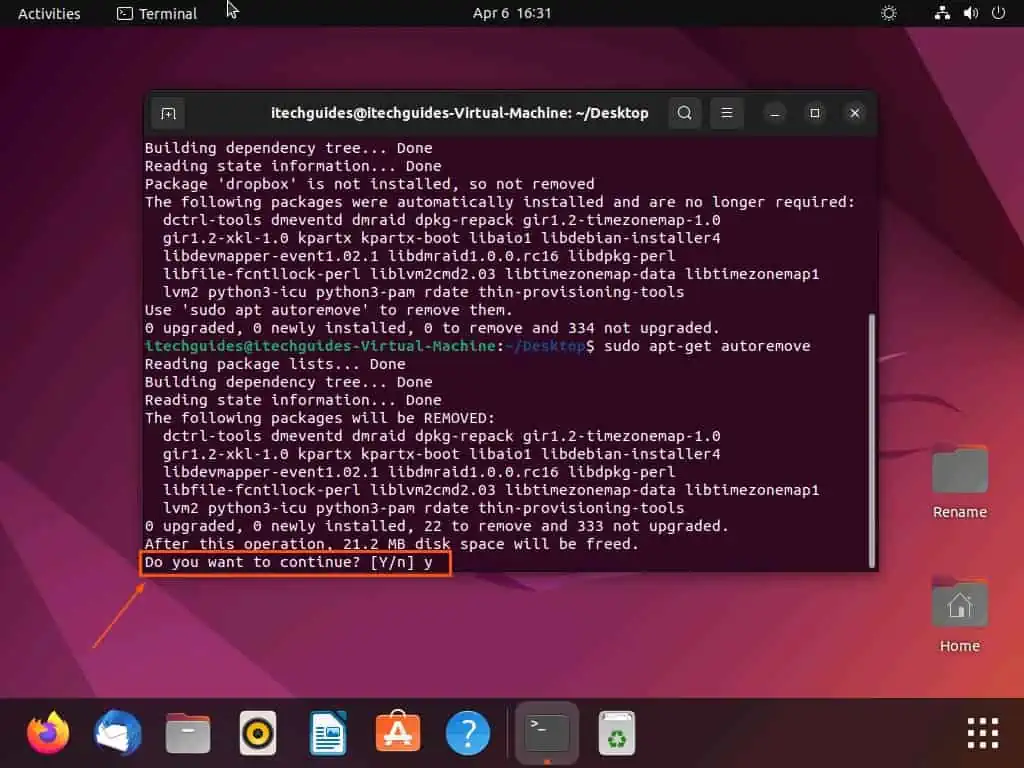Open the volume control in the top bar

[x=968, y=13]
